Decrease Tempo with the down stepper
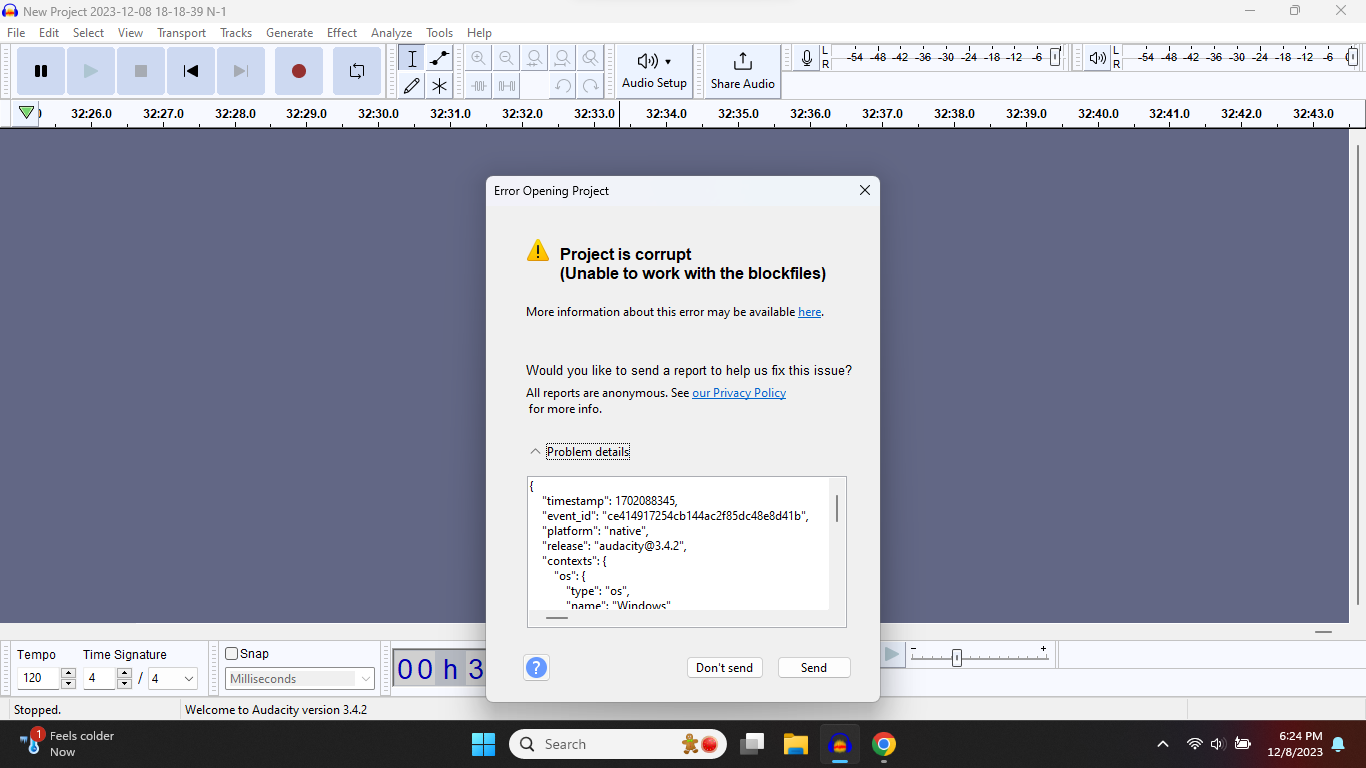The height and width of the screenshot is (768, 1366). [x=68, y=684]
